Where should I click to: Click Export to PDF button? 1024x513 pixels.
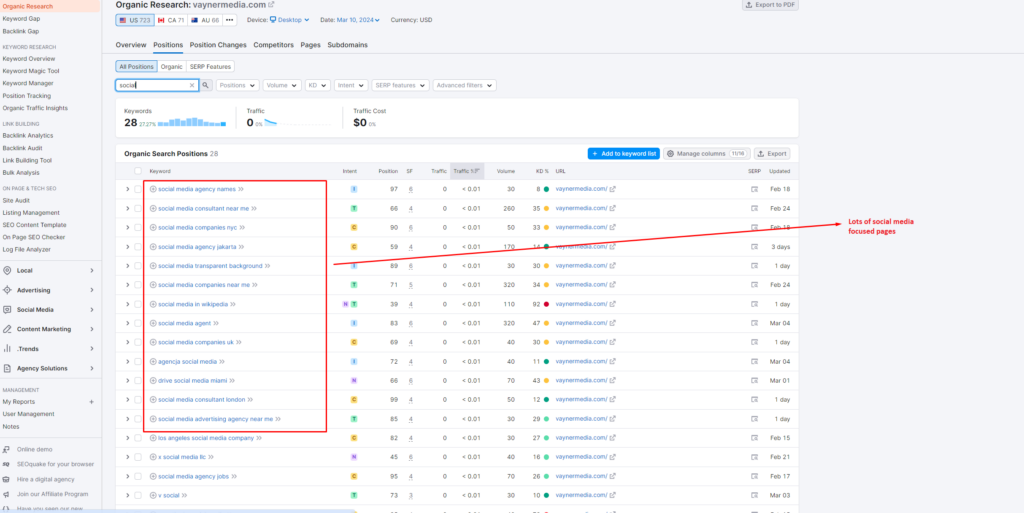770,5
